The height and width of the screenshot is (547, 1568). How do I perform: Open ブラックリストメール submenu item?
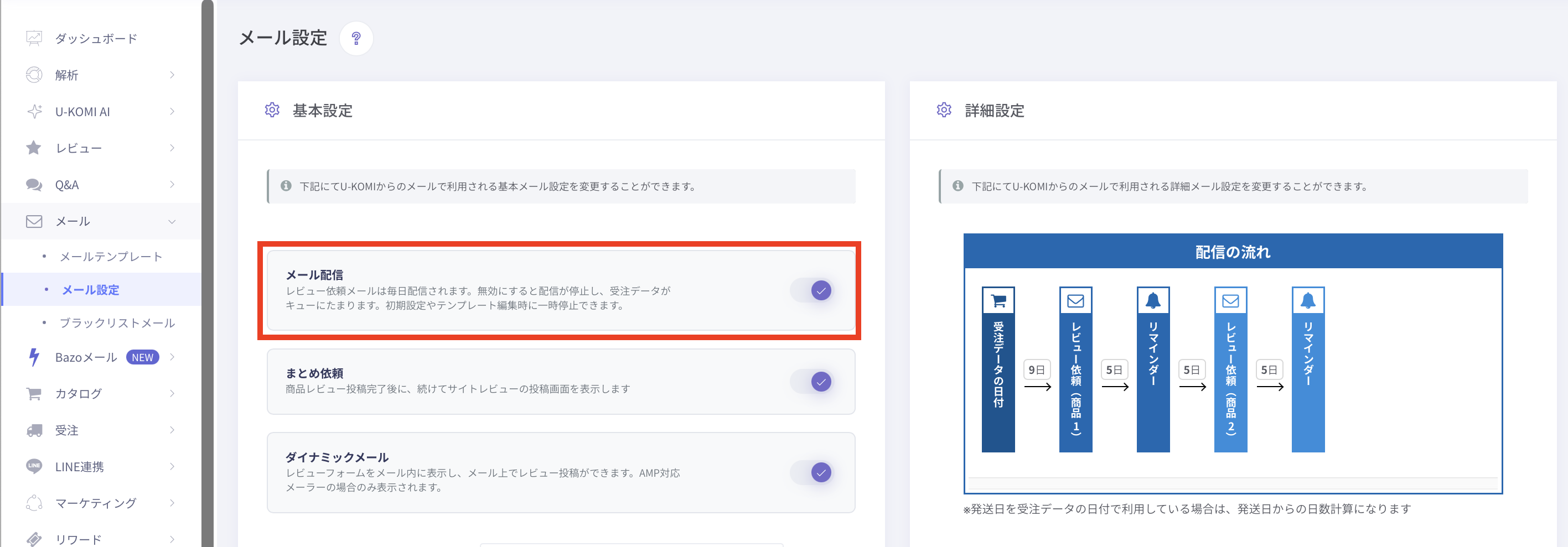[x=101, y=323]
